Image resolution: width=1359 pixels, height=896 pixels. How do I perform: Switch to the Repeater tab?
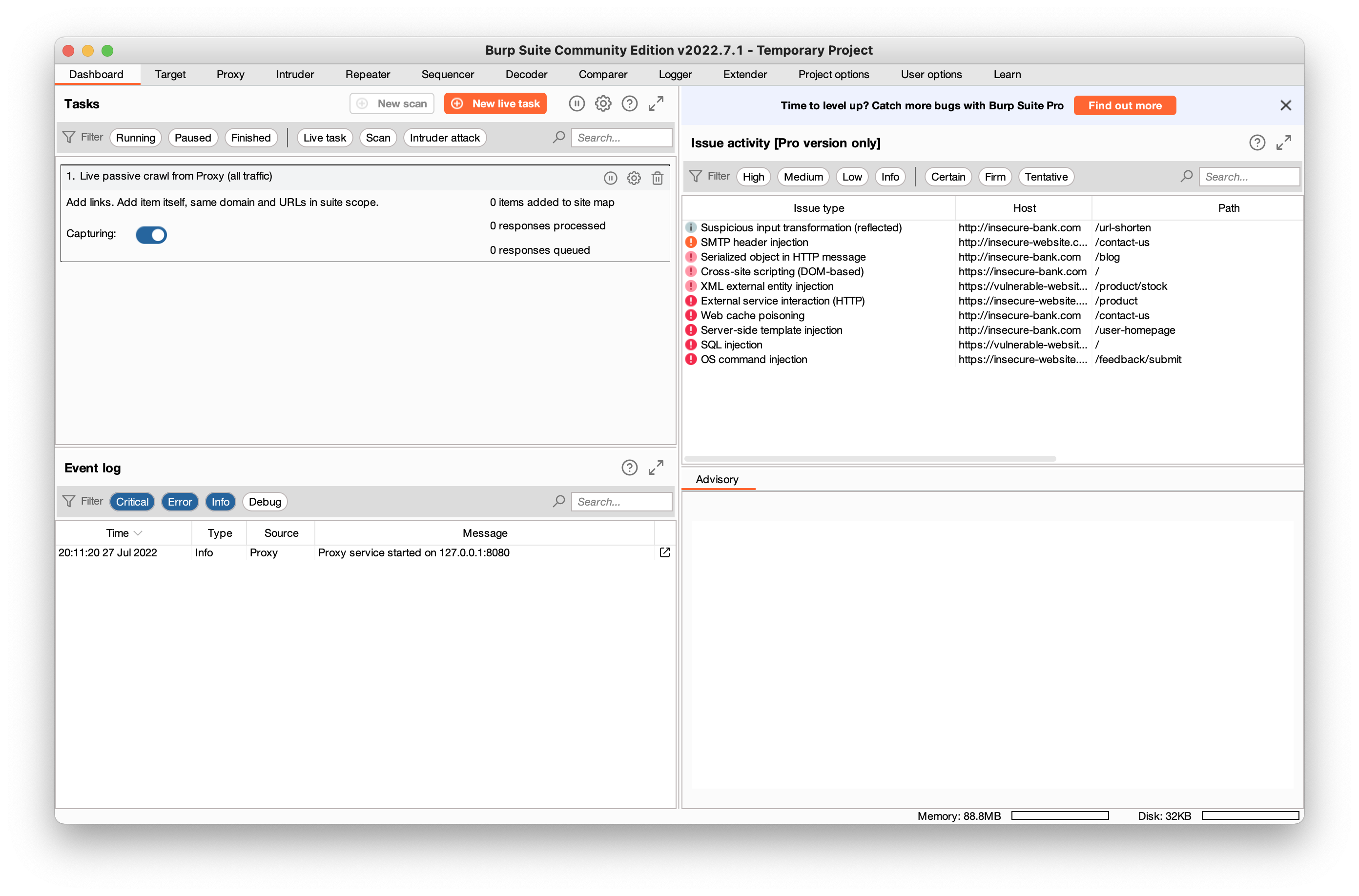(x=368, y=74)
